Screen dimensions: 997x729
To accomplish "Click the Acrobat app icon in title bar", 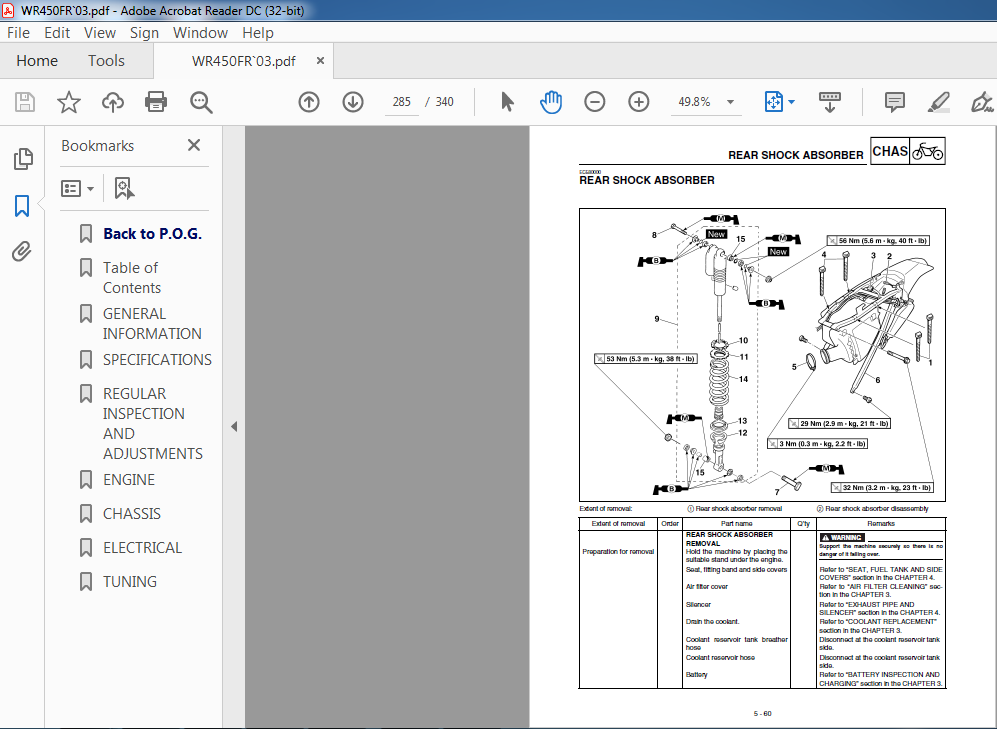I will pyautogui.click(x=8, y=10).
